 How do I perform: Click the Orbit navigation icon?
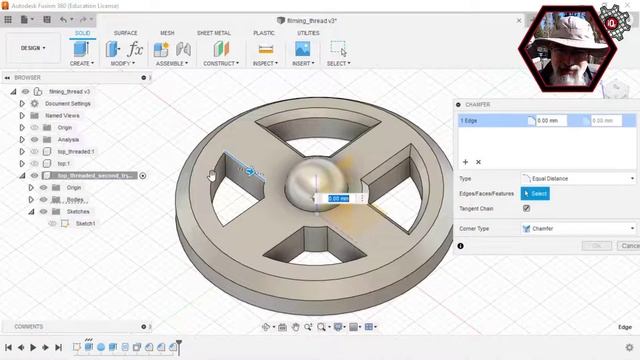[x=266, y=327]
